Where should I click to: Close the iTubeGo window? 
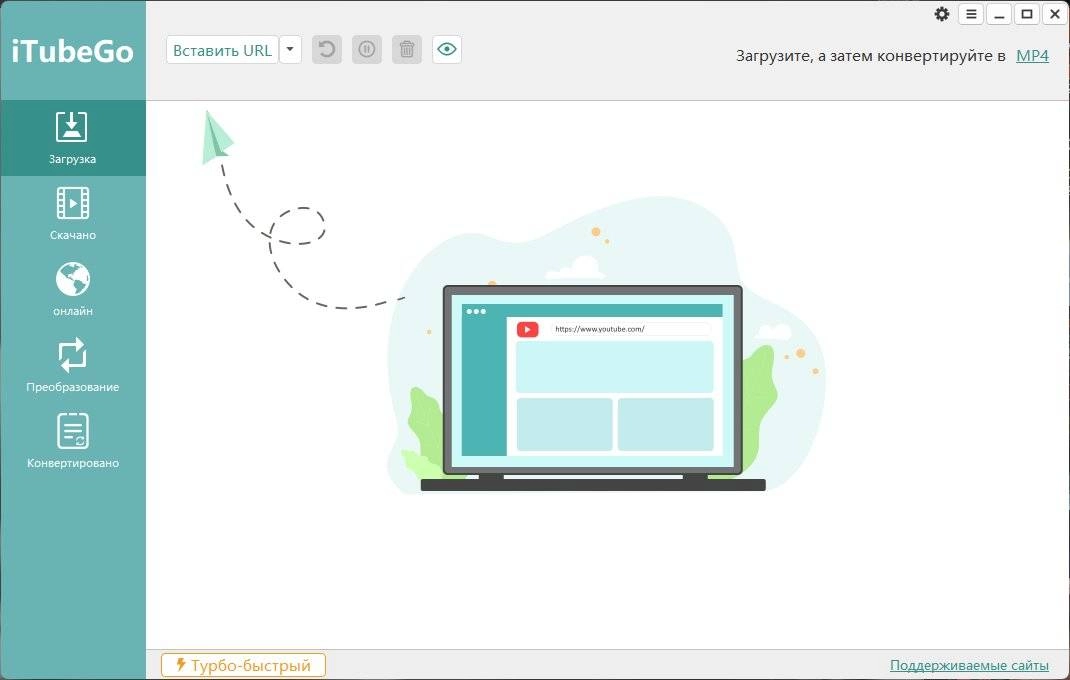1054,14
